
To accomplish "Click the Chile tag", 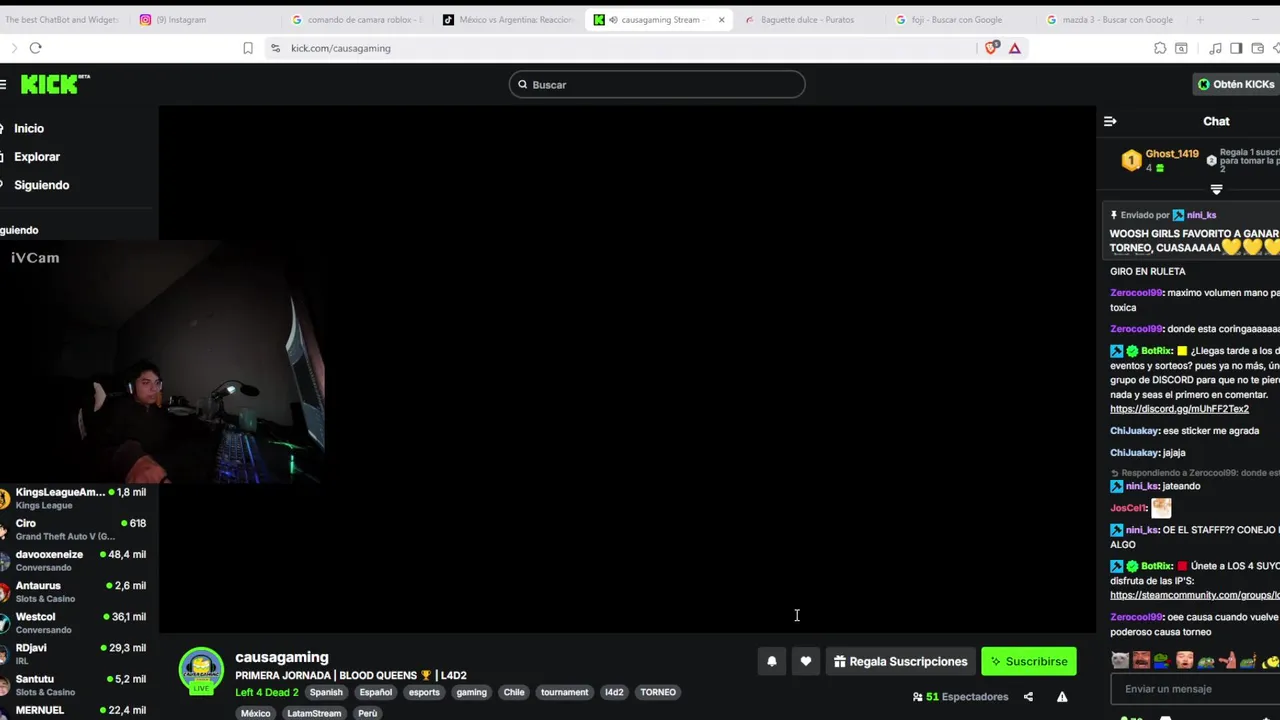I will pos(514,692).
